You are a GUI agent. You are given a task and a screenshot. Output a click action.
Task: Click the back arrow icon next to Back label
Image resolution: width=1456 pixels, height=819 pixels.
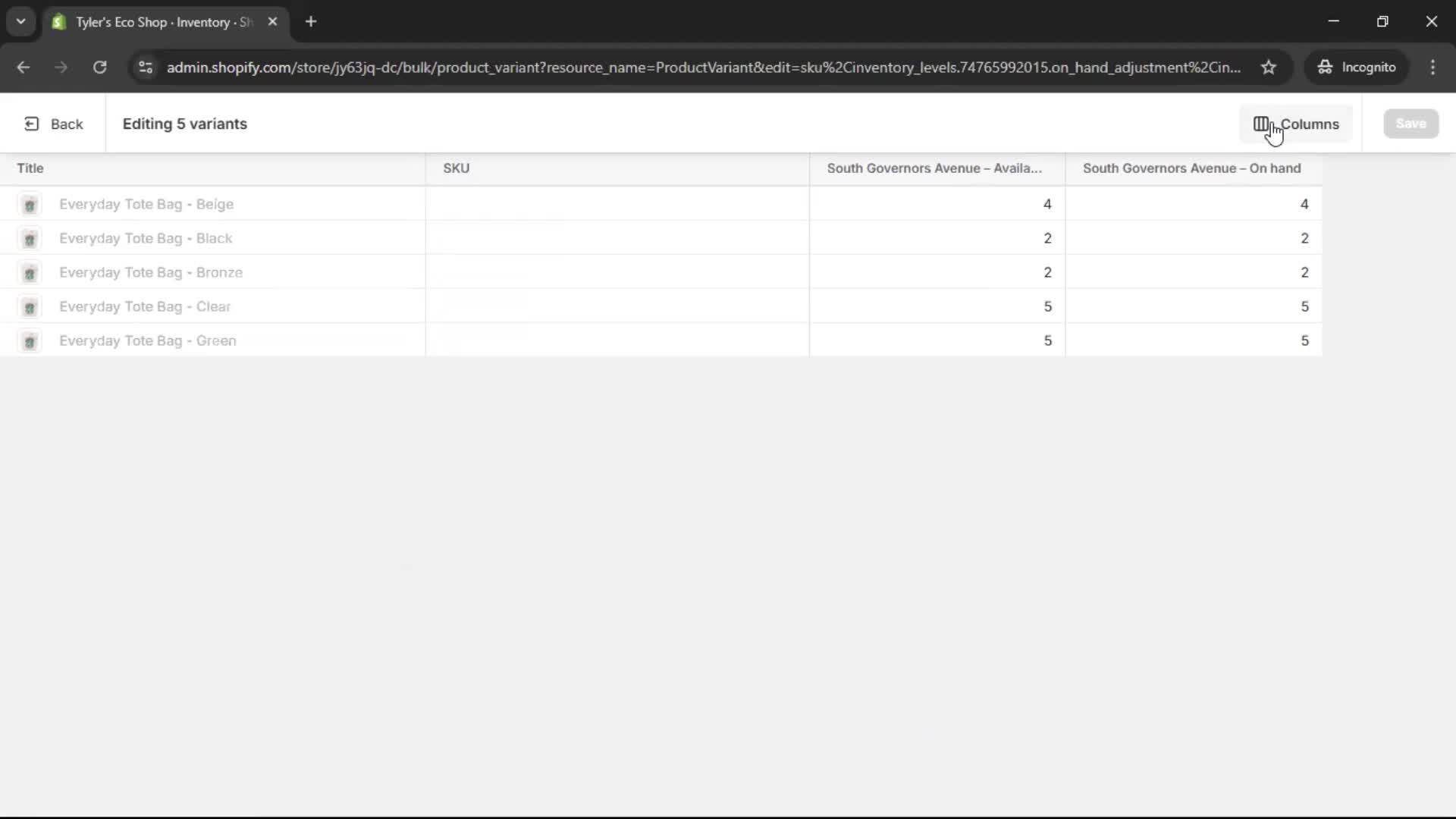click(33, 124)
